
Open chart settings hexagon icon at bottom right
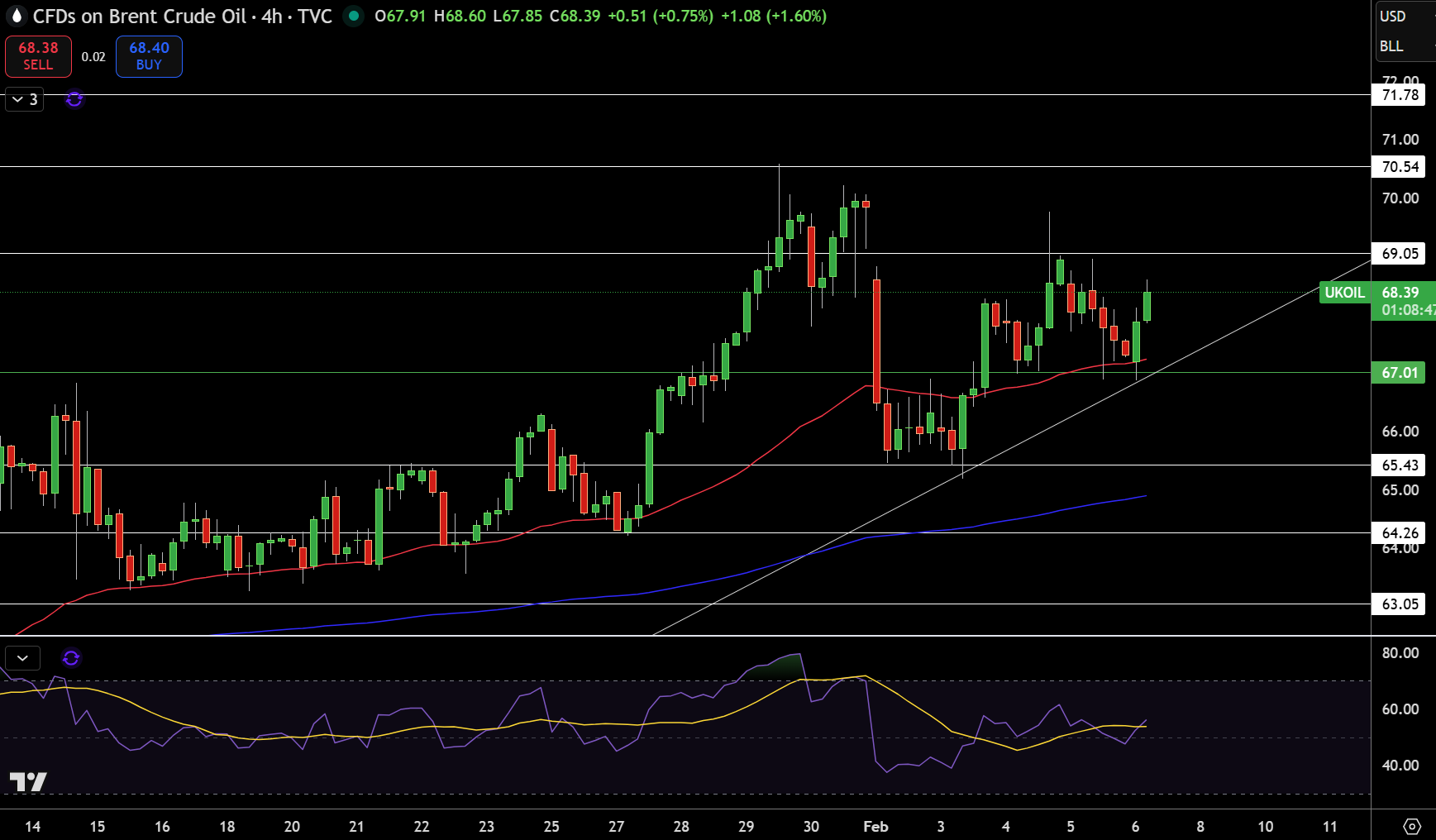pyautogui.click(x=1412, y=826)
